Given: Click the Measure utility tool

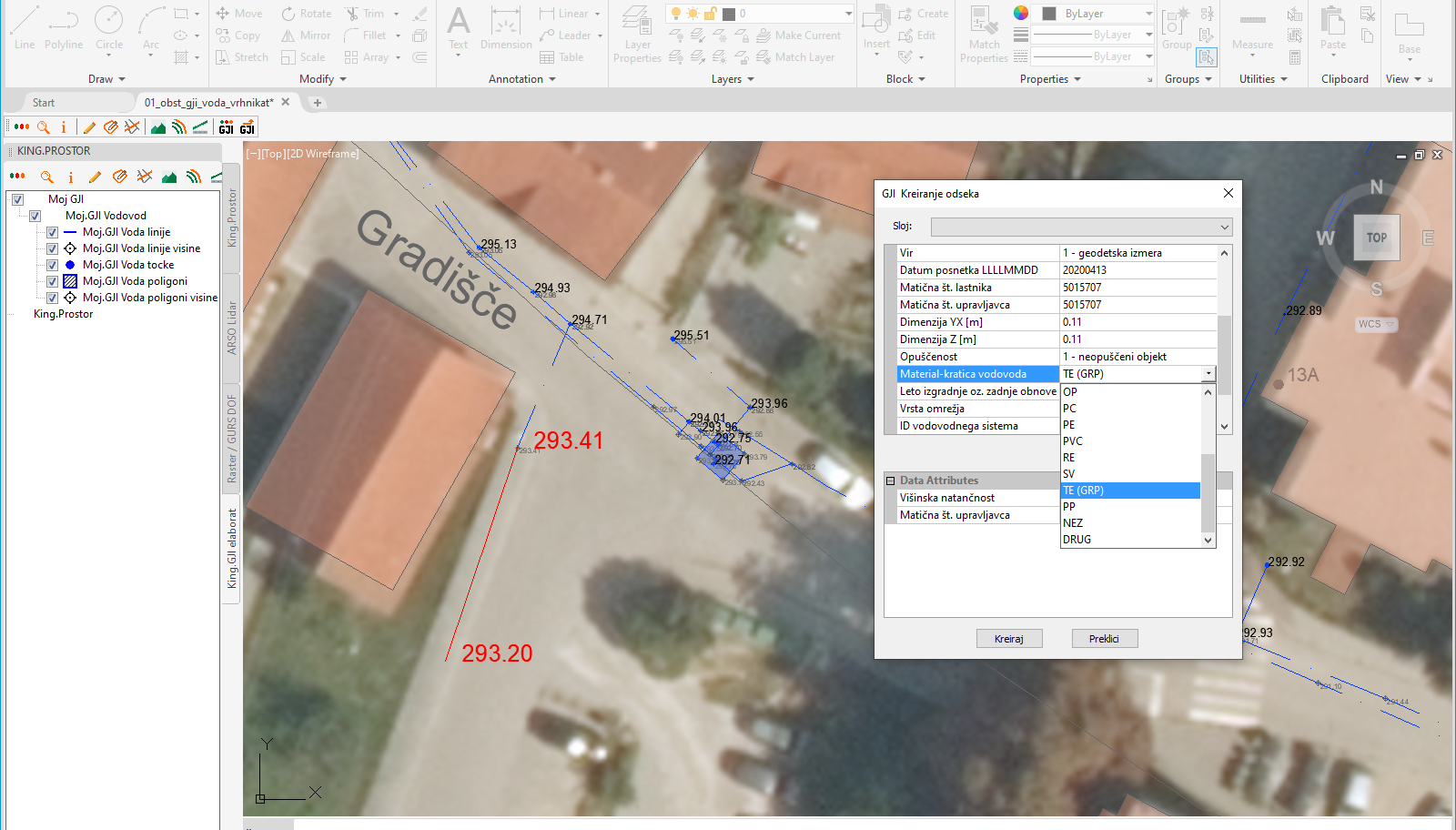Looking at the screenshot, I should tap(1252, 32).
